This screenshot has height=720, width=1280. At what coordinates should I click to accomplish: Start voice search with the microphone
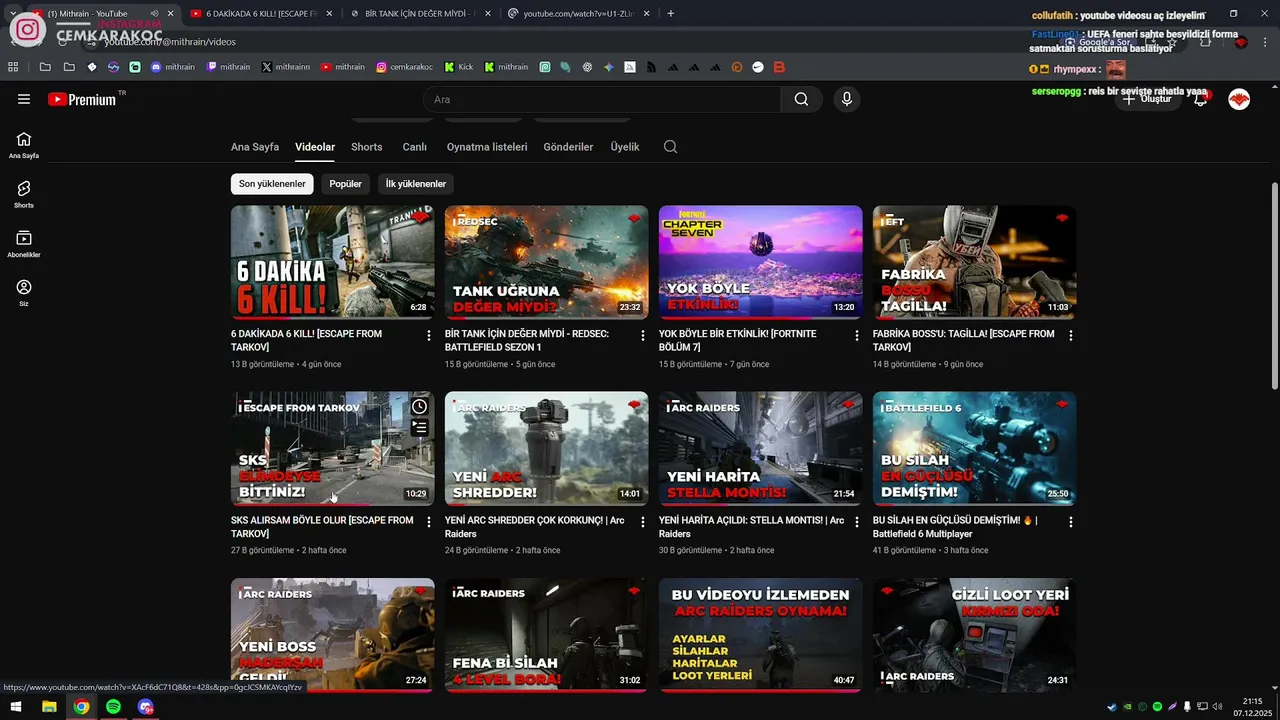847,99
